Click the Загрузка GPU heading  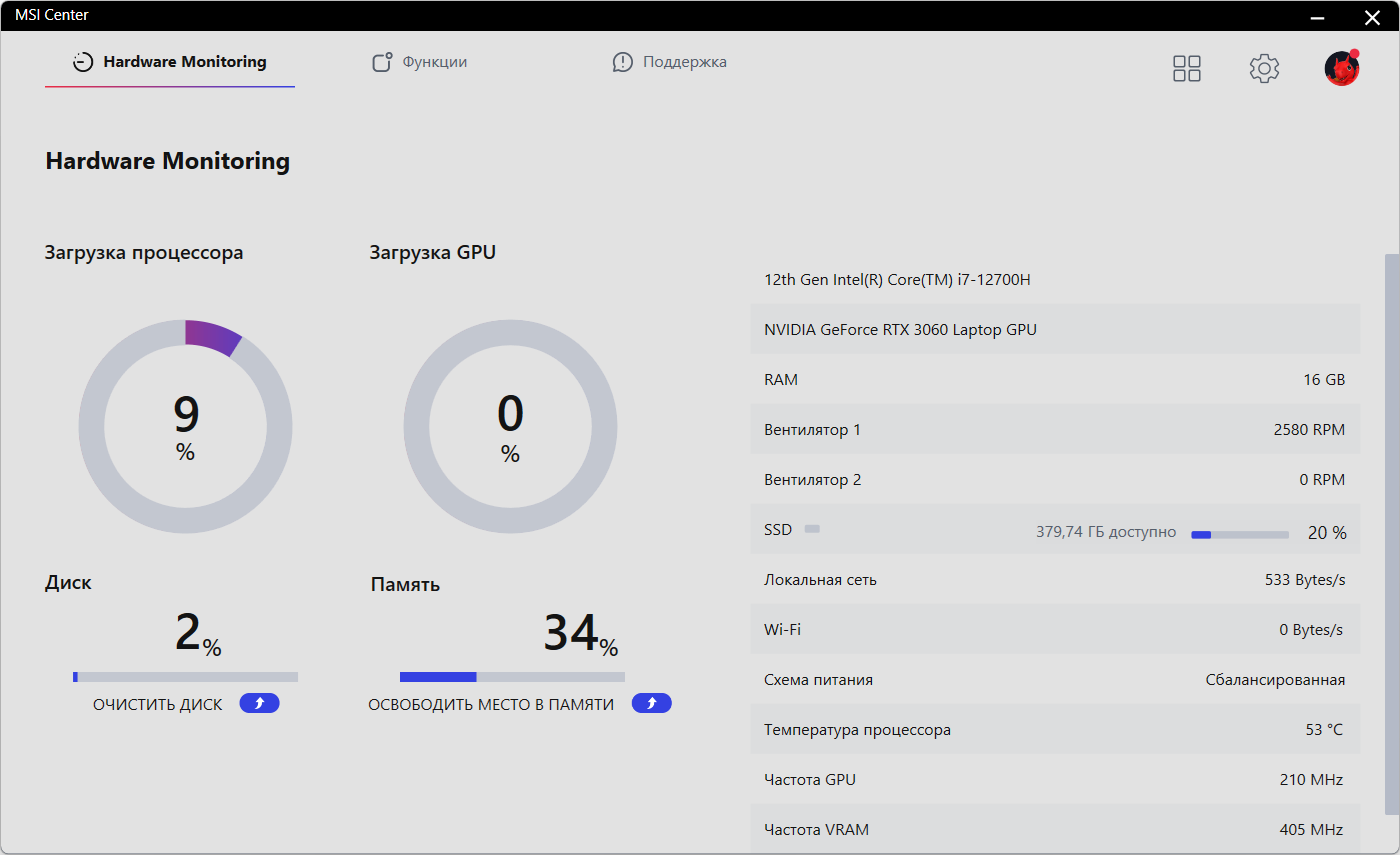[x=433, y=253]
